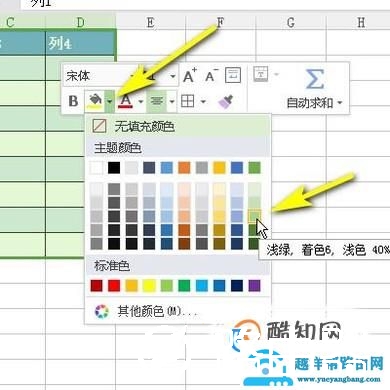
Task: Pick bright red standard color
Action: (x=114, y=286)
